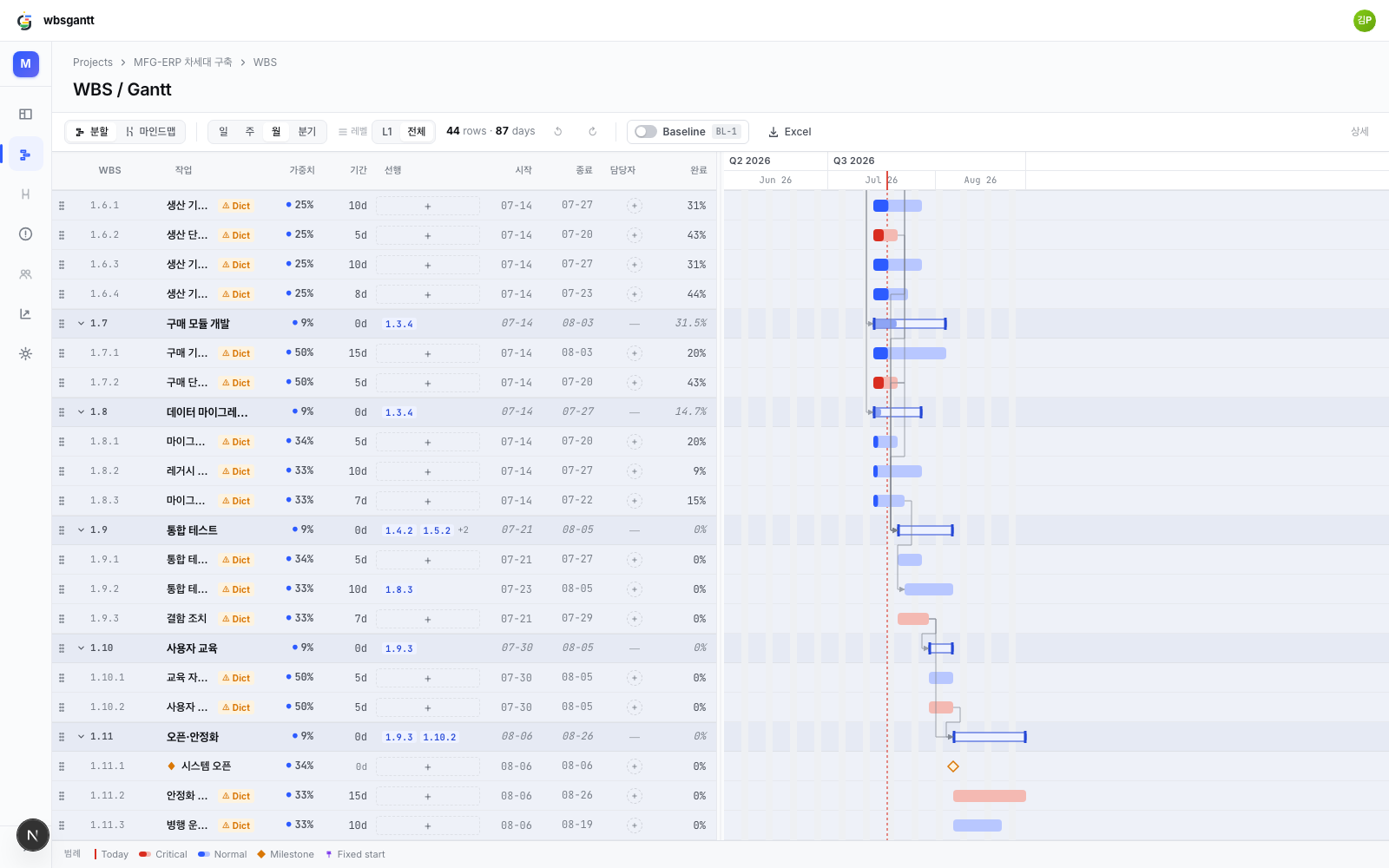Set level filter to 전체 (all)
The height and width of the screenshot is (868, 1389).
tap(417, 132)
